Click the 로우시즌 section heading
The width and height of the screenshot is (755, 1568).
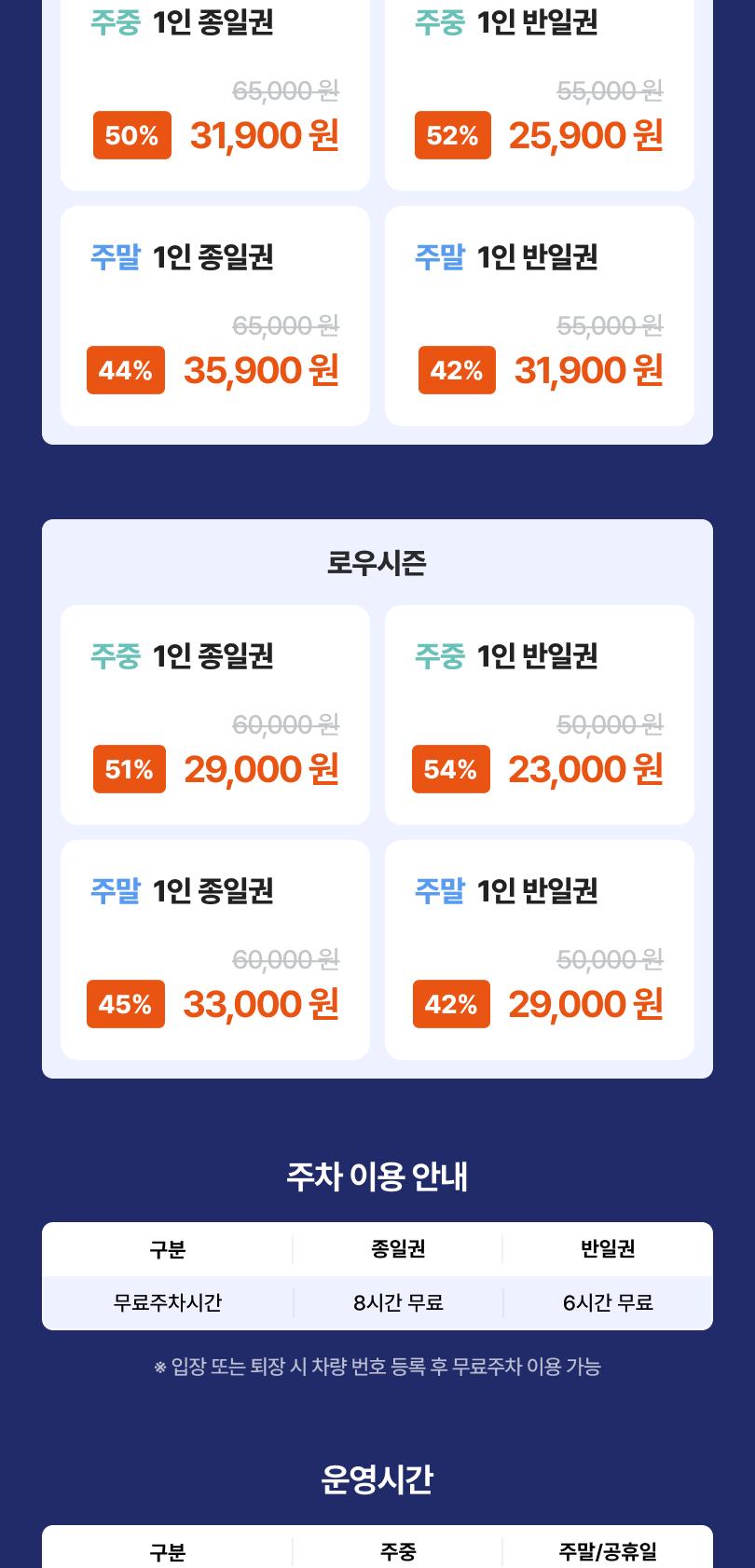[x=377, y=563]
